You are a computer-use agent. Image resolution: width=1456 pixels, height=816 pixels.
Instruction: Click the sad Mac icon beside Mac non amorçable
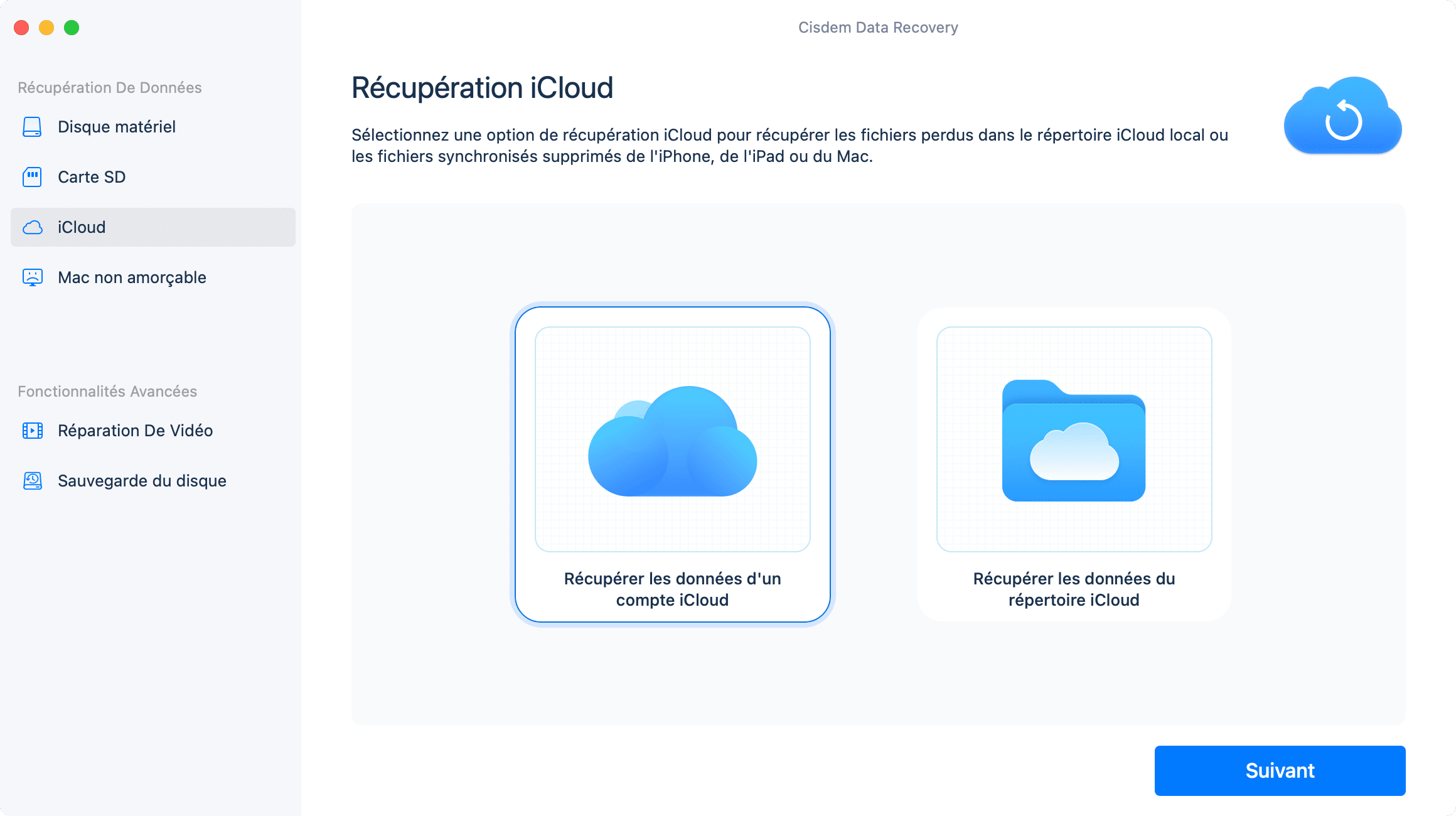coord(32,277)
